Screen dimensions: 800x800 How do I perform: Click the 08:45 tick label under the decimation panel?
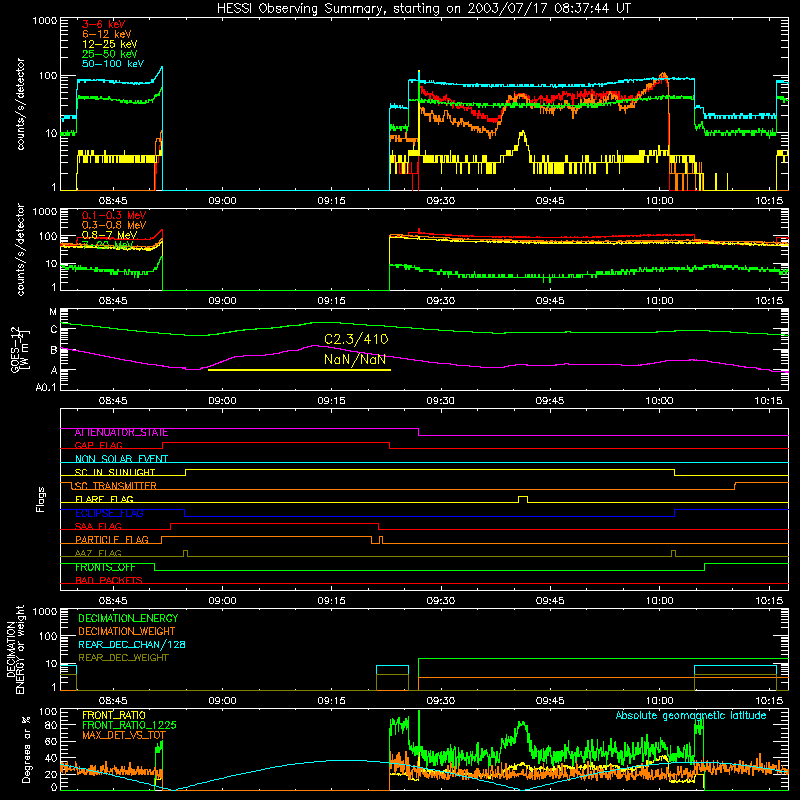[x=113, y=701]
